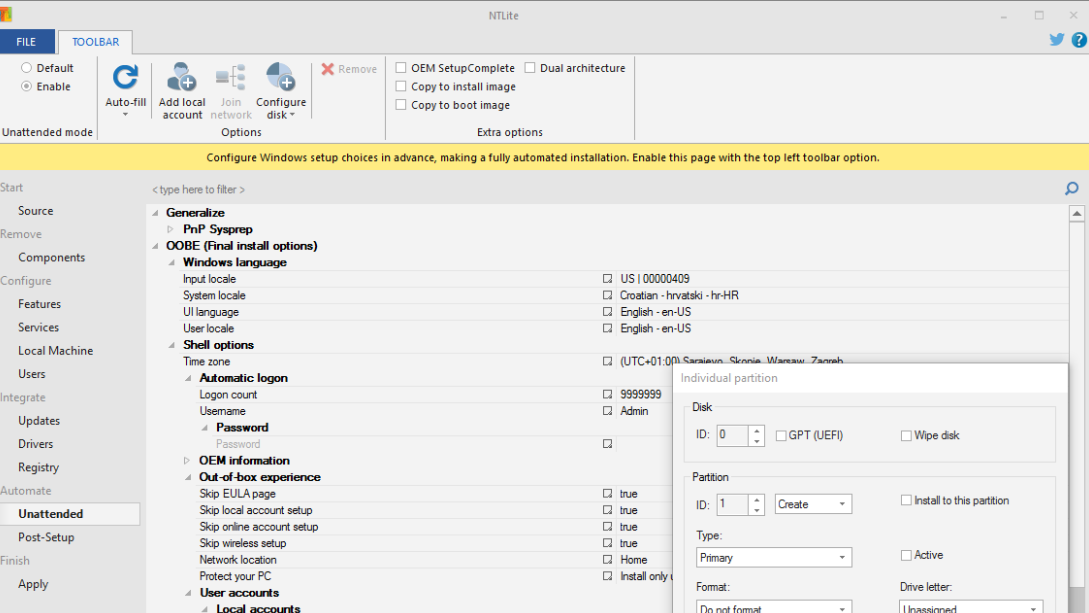The width and height of the screenshot is (1089, 613).
Task: Go to the Source page
Action: point(35,210)
